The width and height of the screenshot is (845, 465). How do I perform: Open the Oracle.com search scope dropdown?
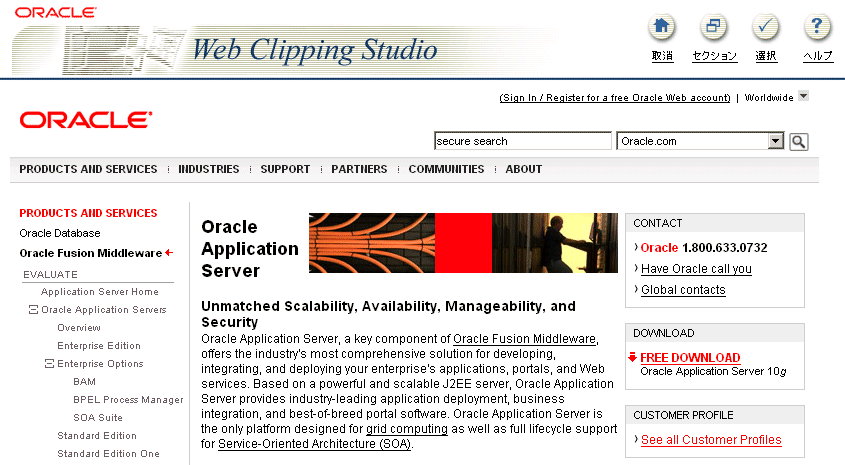point(775,141)
